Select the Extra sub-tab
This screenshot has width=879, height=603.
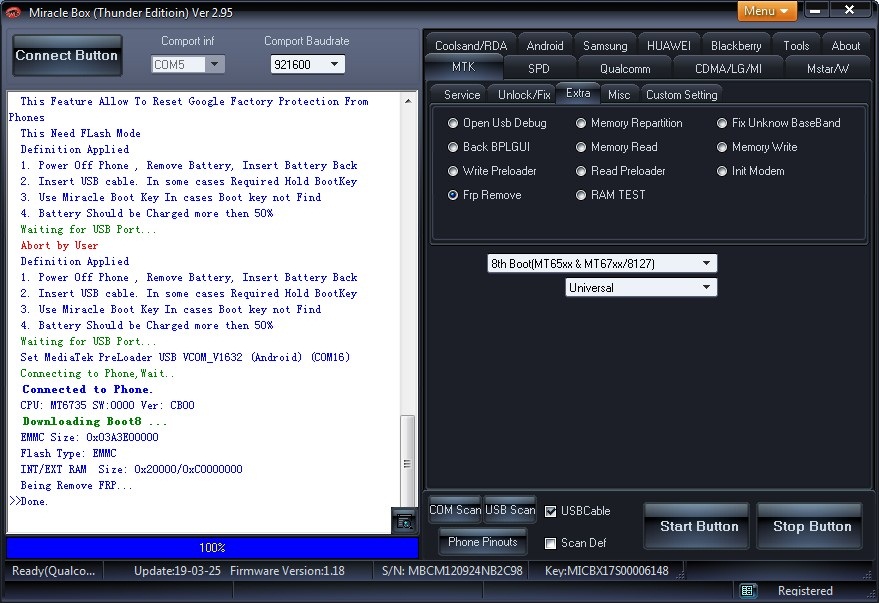[x=578, y=93]
